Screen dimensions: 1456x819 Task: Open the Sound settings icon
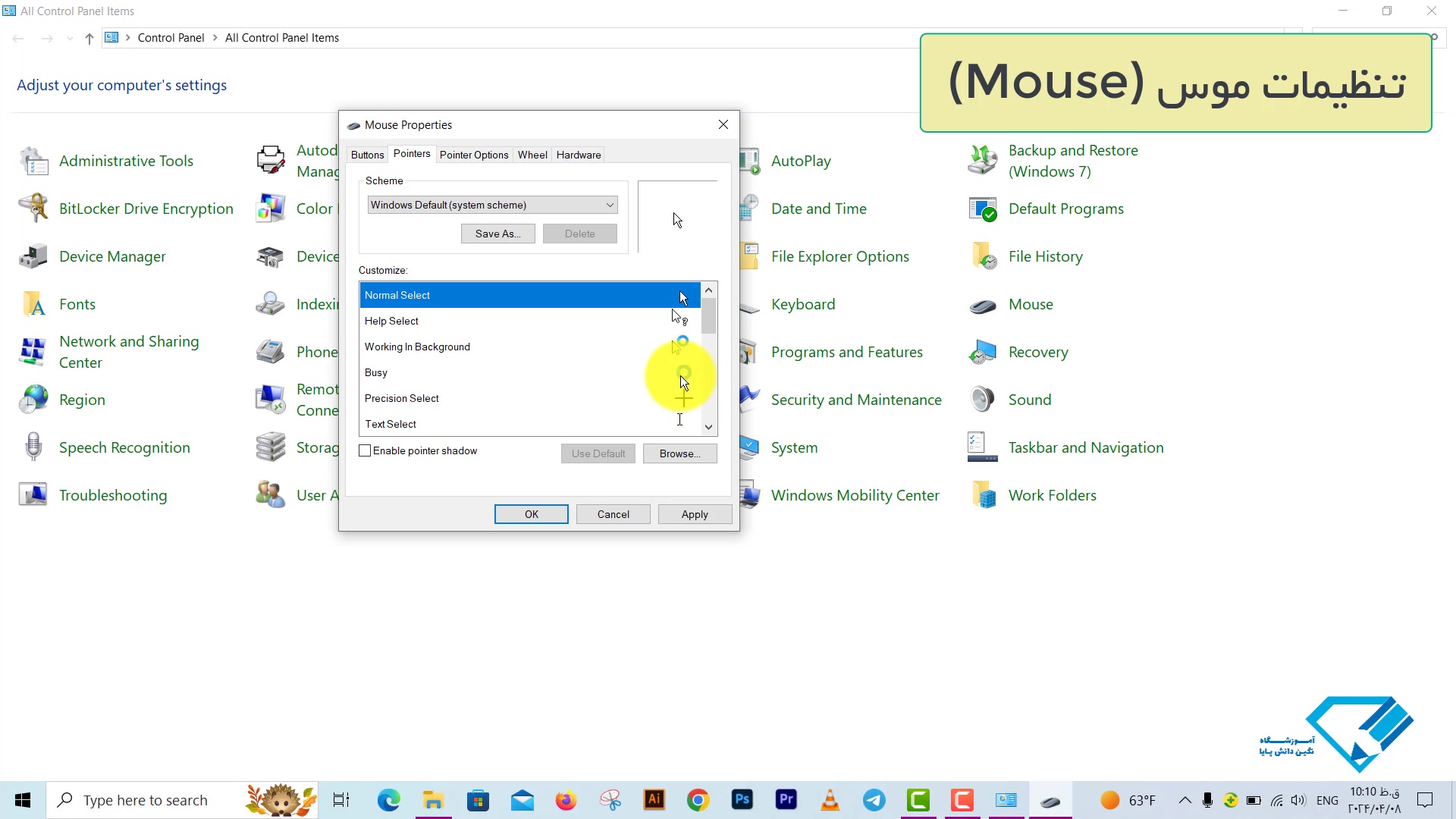983,400
